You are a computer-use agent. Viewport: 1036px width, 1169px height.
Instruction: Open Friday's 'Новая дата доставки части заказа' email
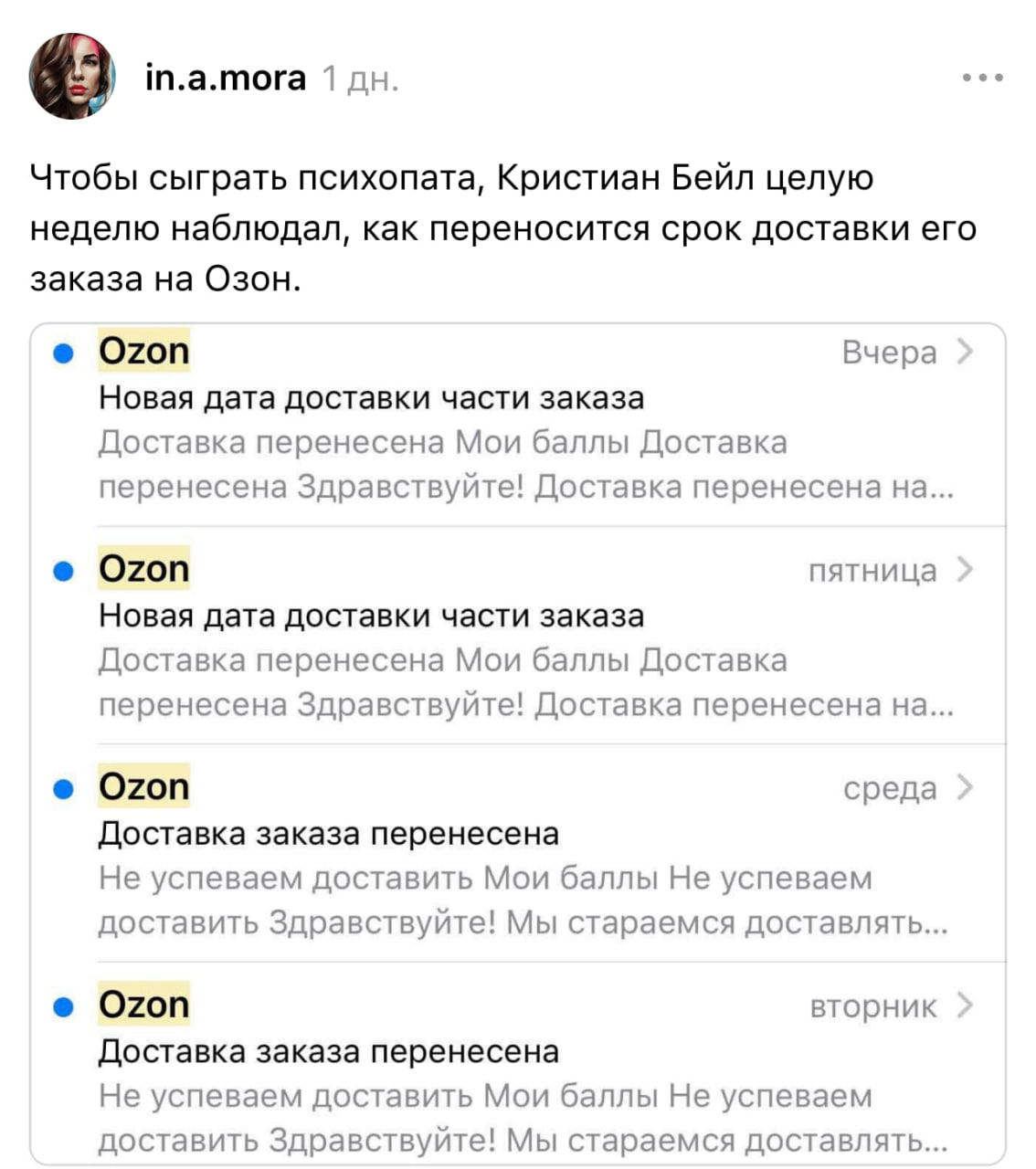[x=371, y=616]
